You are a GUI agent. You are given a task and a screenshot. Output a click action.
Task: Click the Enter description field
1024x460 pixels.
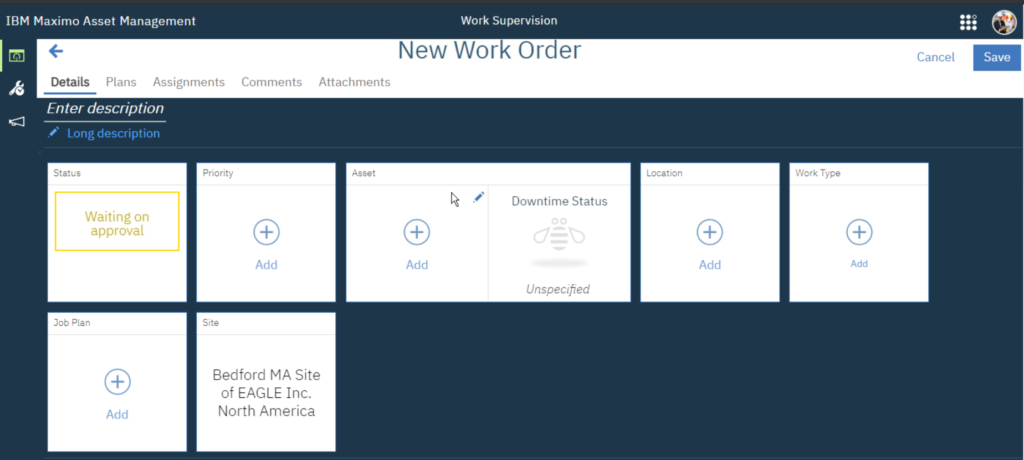point(105,108)
